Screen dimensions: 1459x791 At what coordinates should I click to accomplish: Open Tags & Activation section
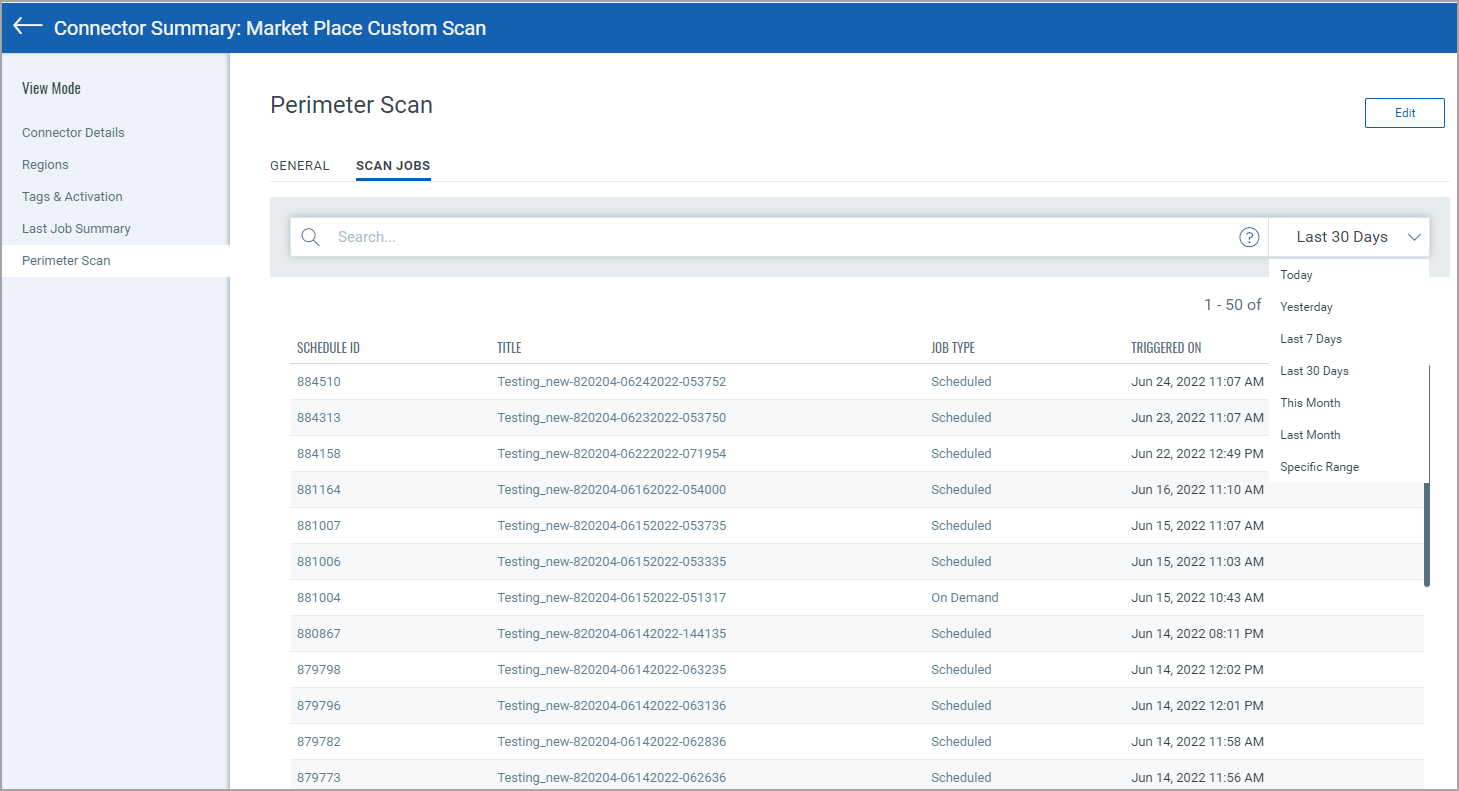coord(72,197)
